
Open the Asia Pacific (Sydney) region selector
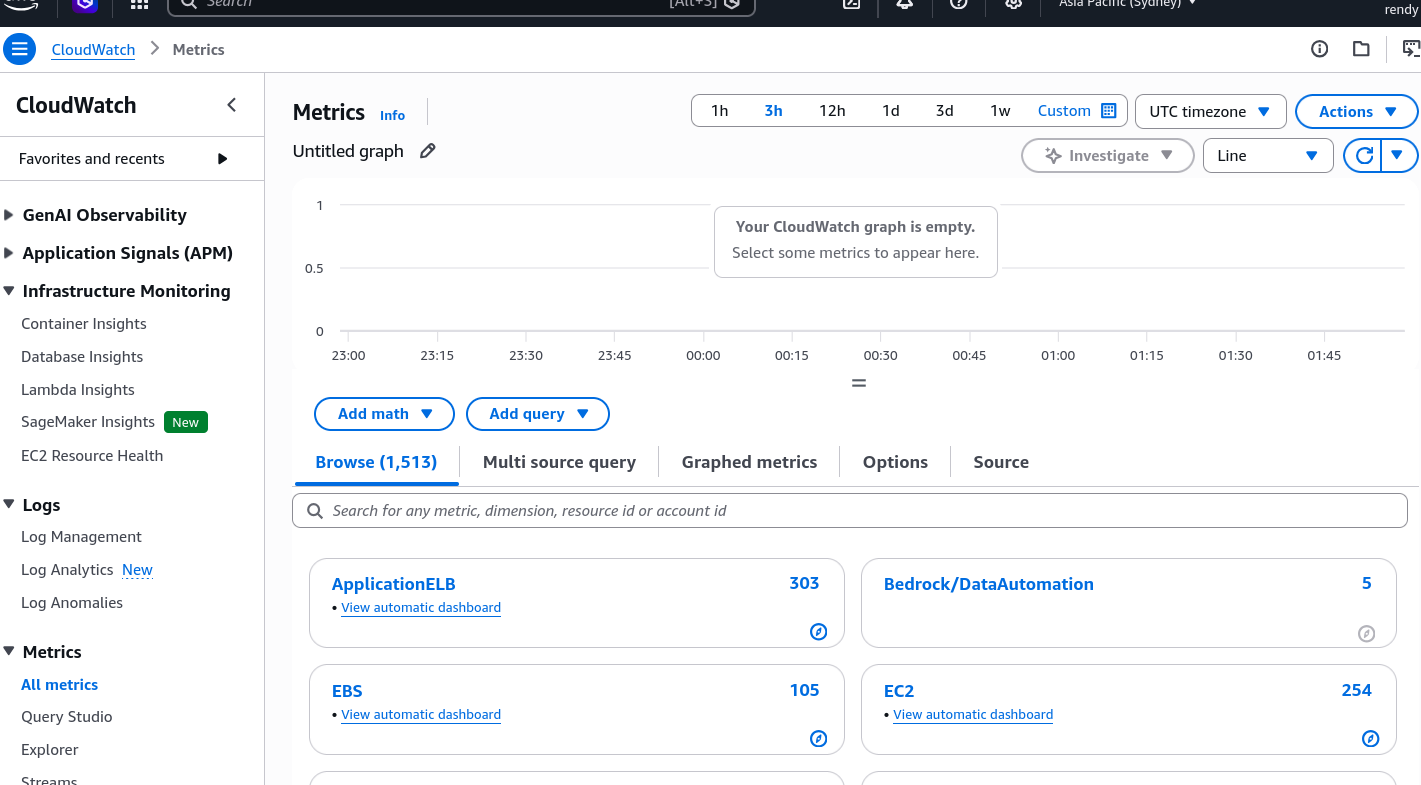[1127, 4]
